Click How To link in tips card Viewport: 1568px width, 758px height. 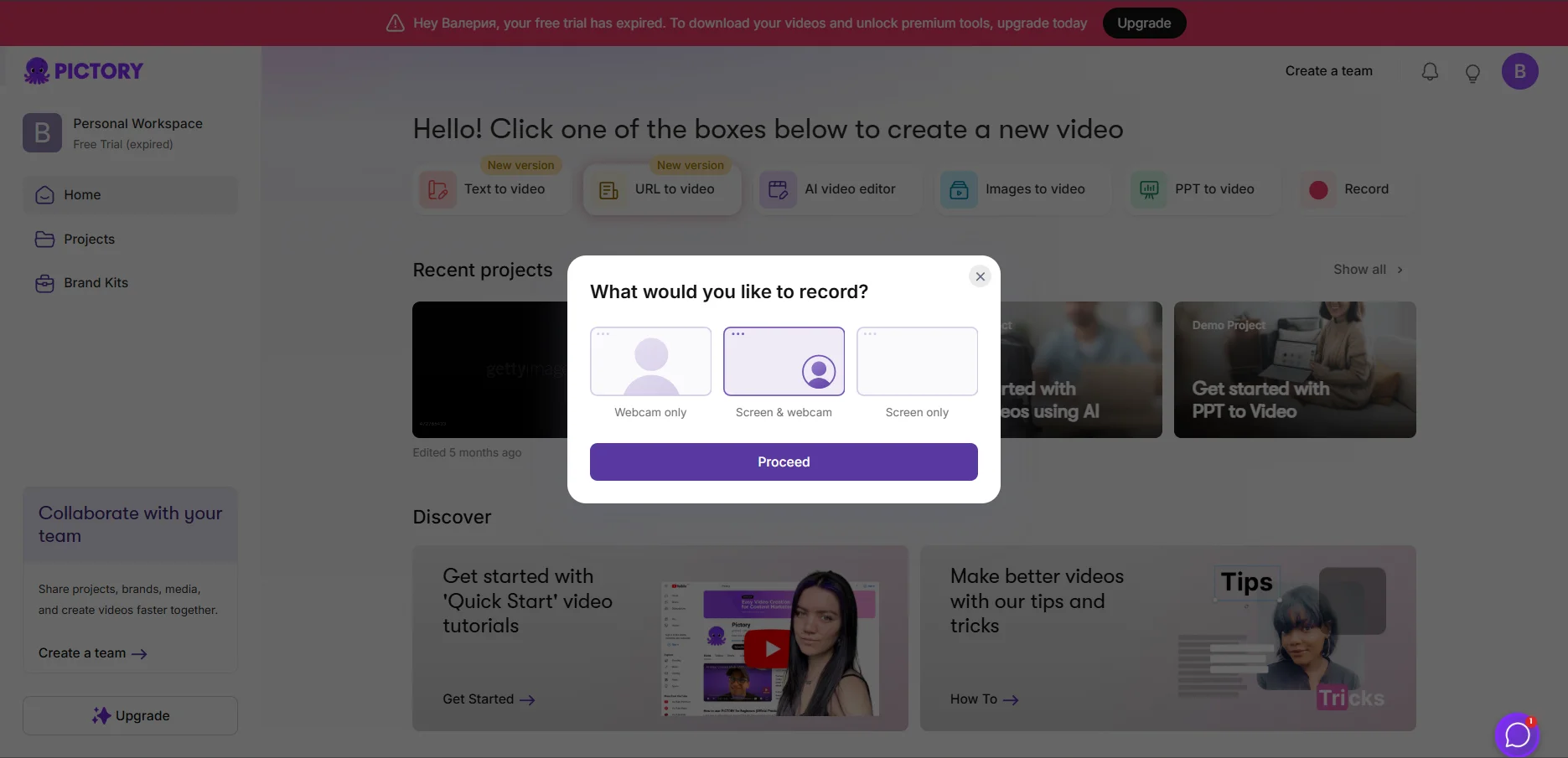pos(984,699)
